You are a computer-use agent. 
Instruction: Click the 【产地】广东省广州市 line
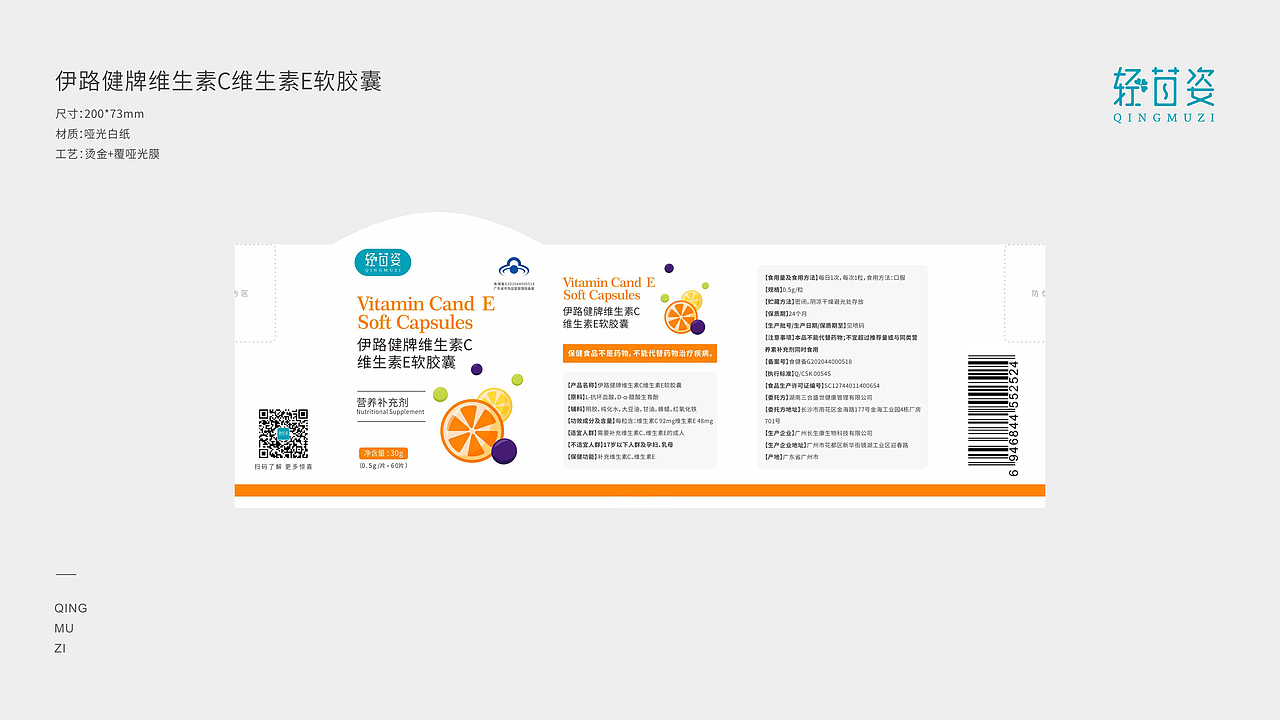tap(792, 457)
